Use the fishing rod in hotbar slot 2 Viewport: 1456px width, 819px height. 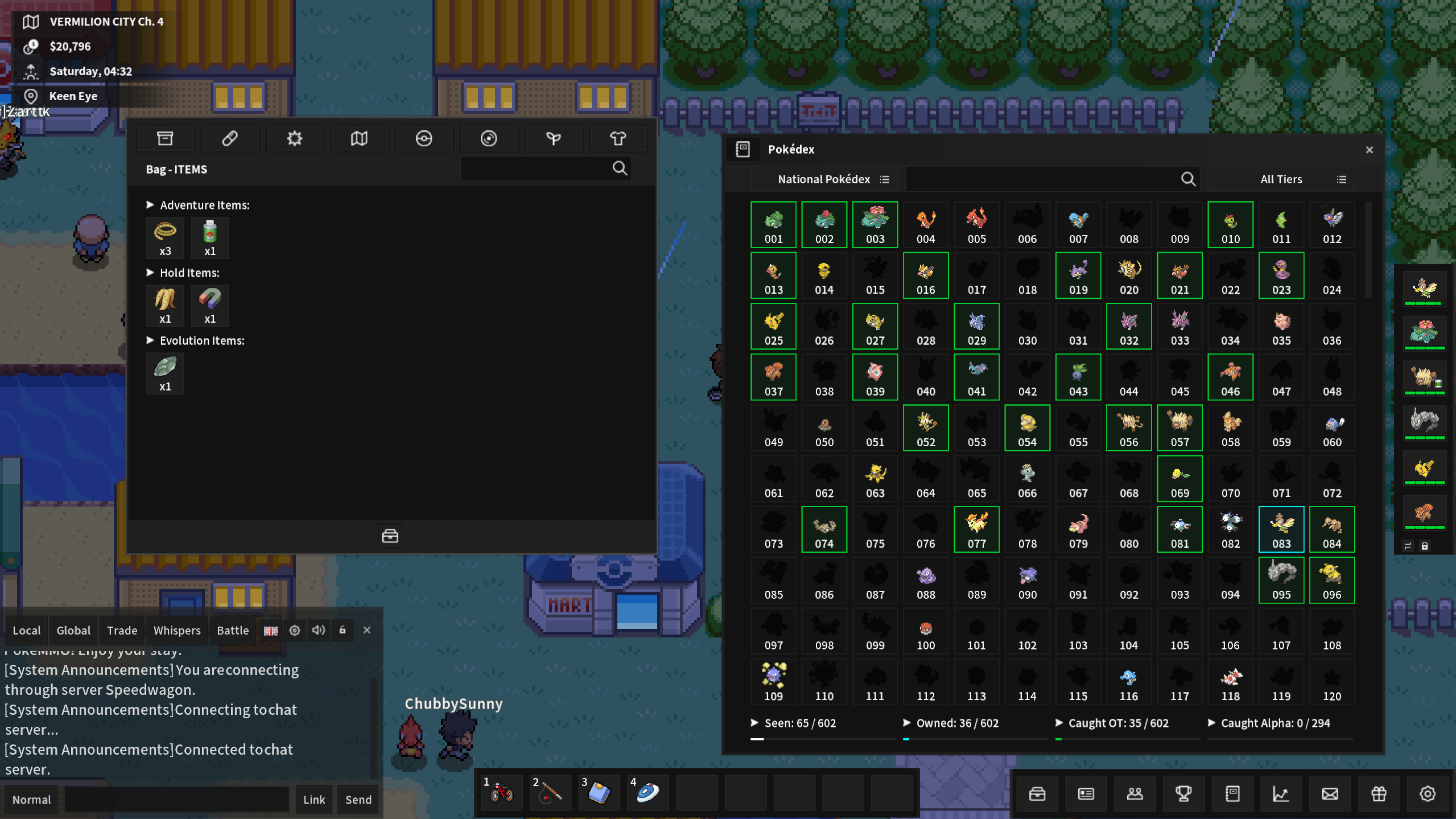[550, 792]
